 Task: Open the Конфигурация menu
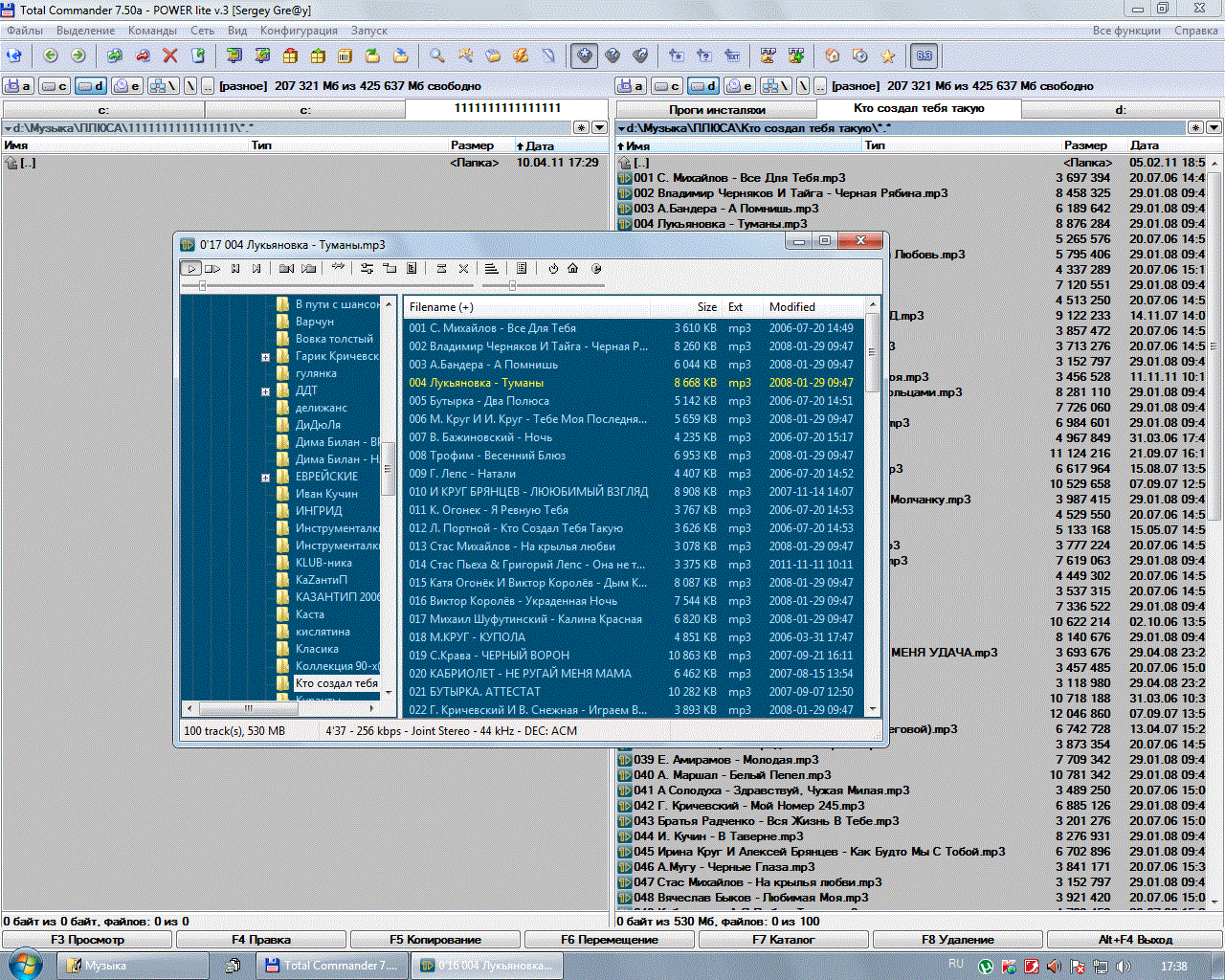(299, 31)
